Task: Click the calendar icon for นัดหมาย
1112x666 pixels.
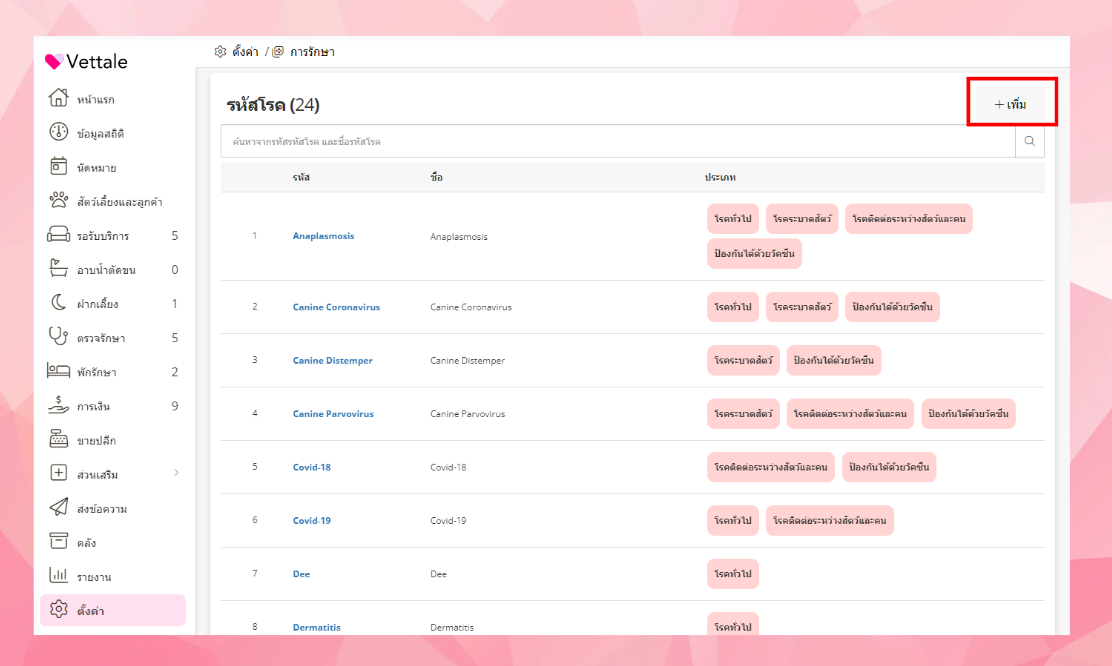Action: coord(58,166)
